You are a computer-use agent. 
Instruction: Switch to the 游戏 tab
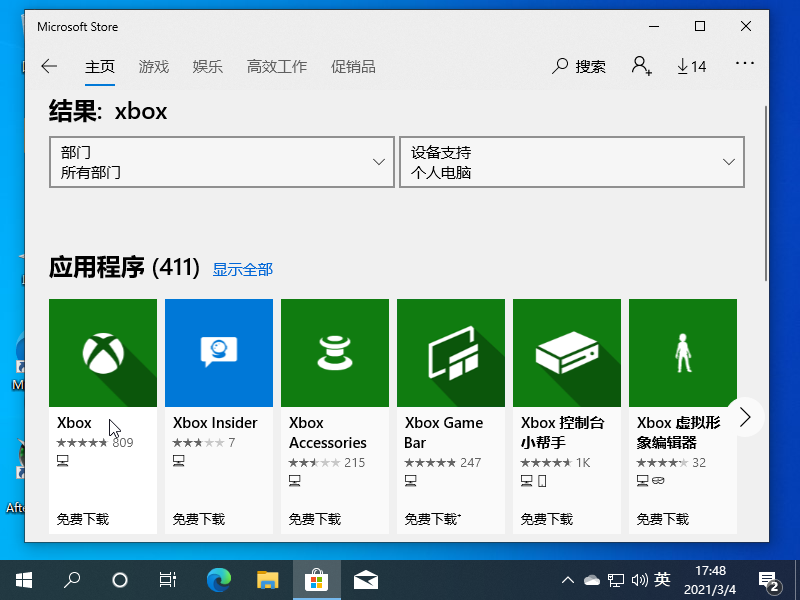154,67
